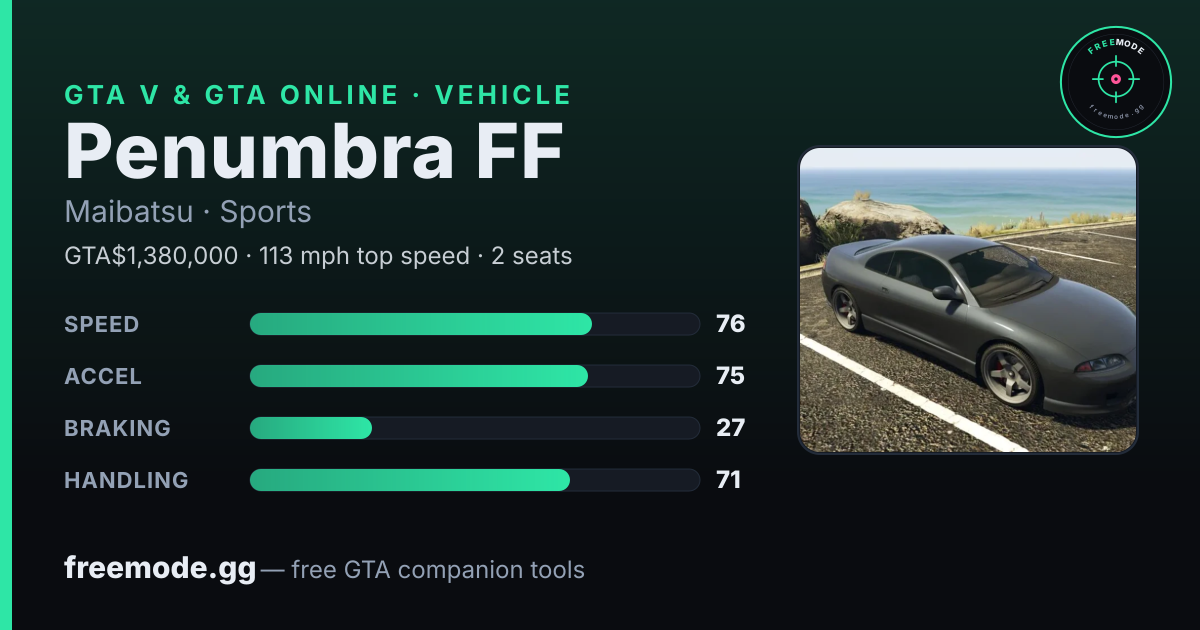Click the Braking stat bar

[x=474, y=428]
